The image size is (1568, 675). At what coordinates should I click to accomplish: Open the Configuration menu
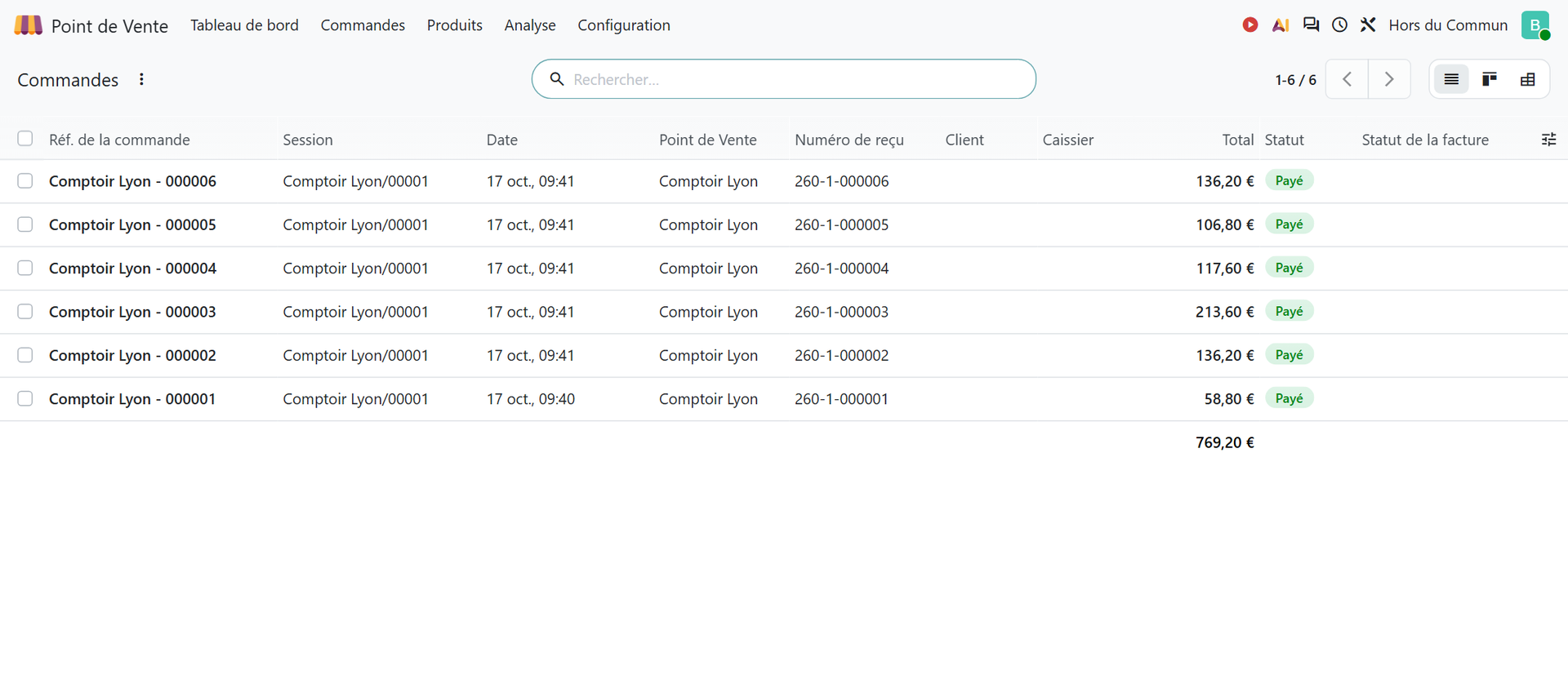[624, 25]
